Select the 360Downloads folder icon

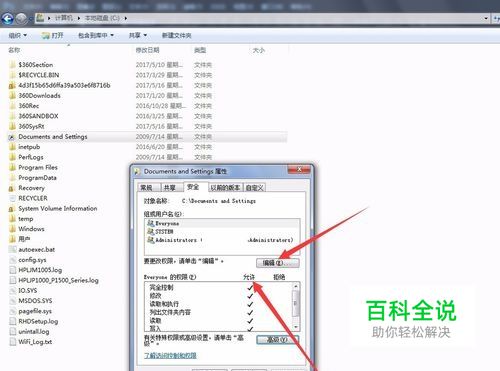point(12,96)
